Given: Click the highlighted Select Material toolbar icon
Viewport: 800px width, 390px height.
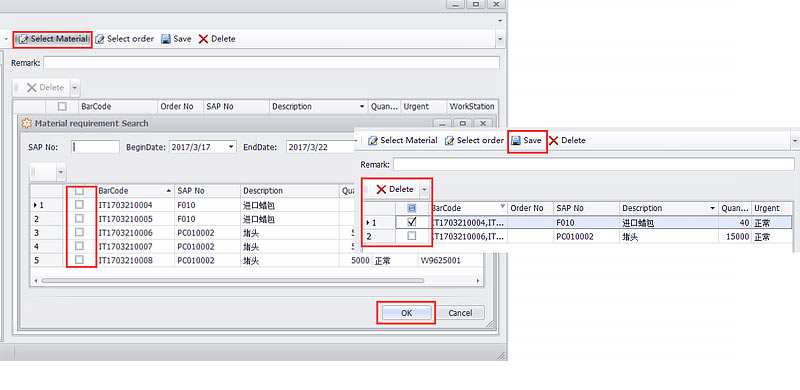Looking at the screenshot, I should point(23,39).
